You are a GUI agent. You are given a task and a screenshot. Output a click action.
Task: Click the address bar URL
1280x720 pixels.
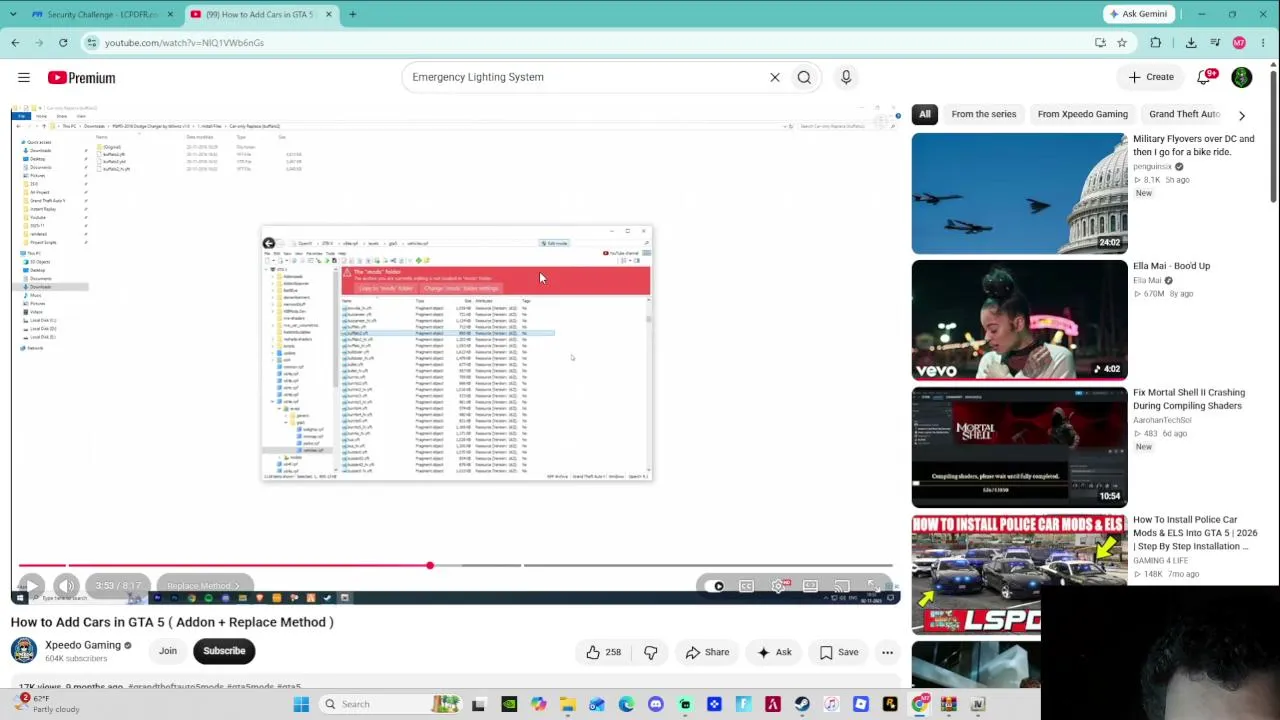click(x=184, y=43)
